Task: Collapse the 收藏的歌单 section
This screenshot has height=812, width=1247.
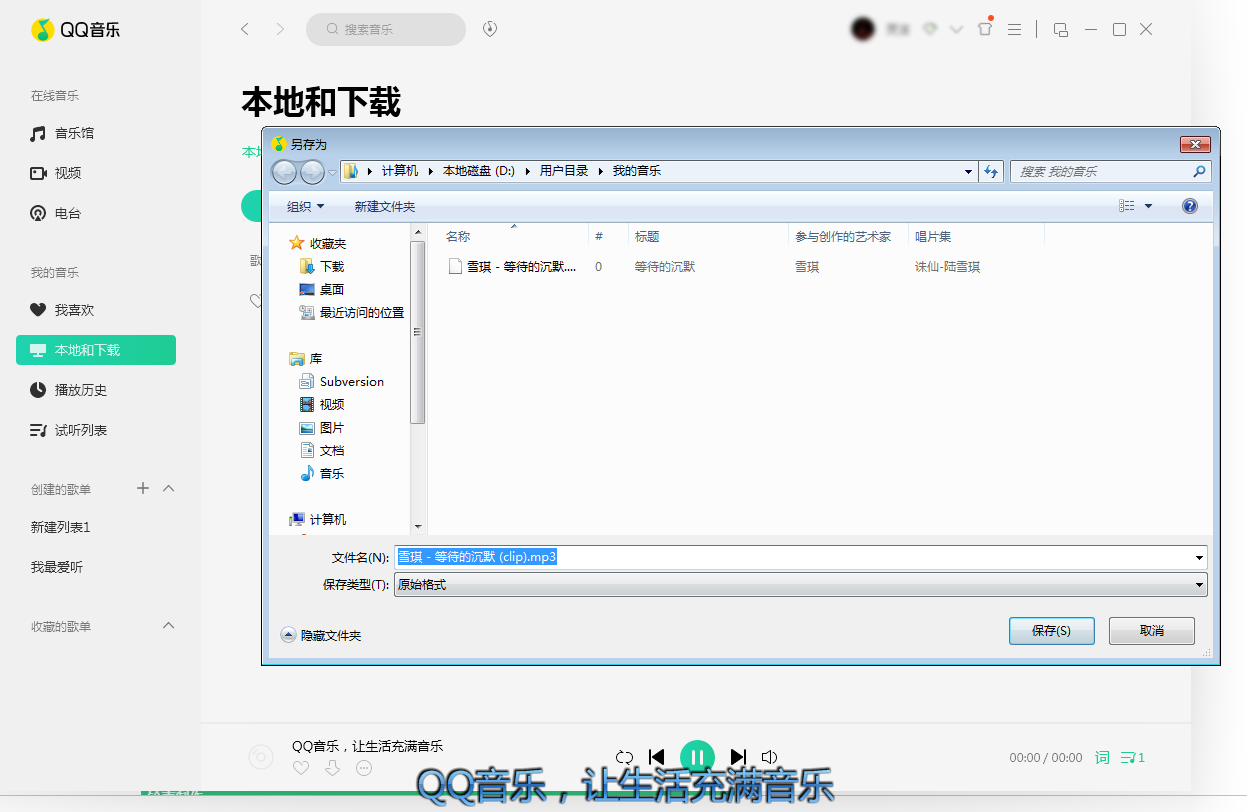Action: (x=168, y=624)
